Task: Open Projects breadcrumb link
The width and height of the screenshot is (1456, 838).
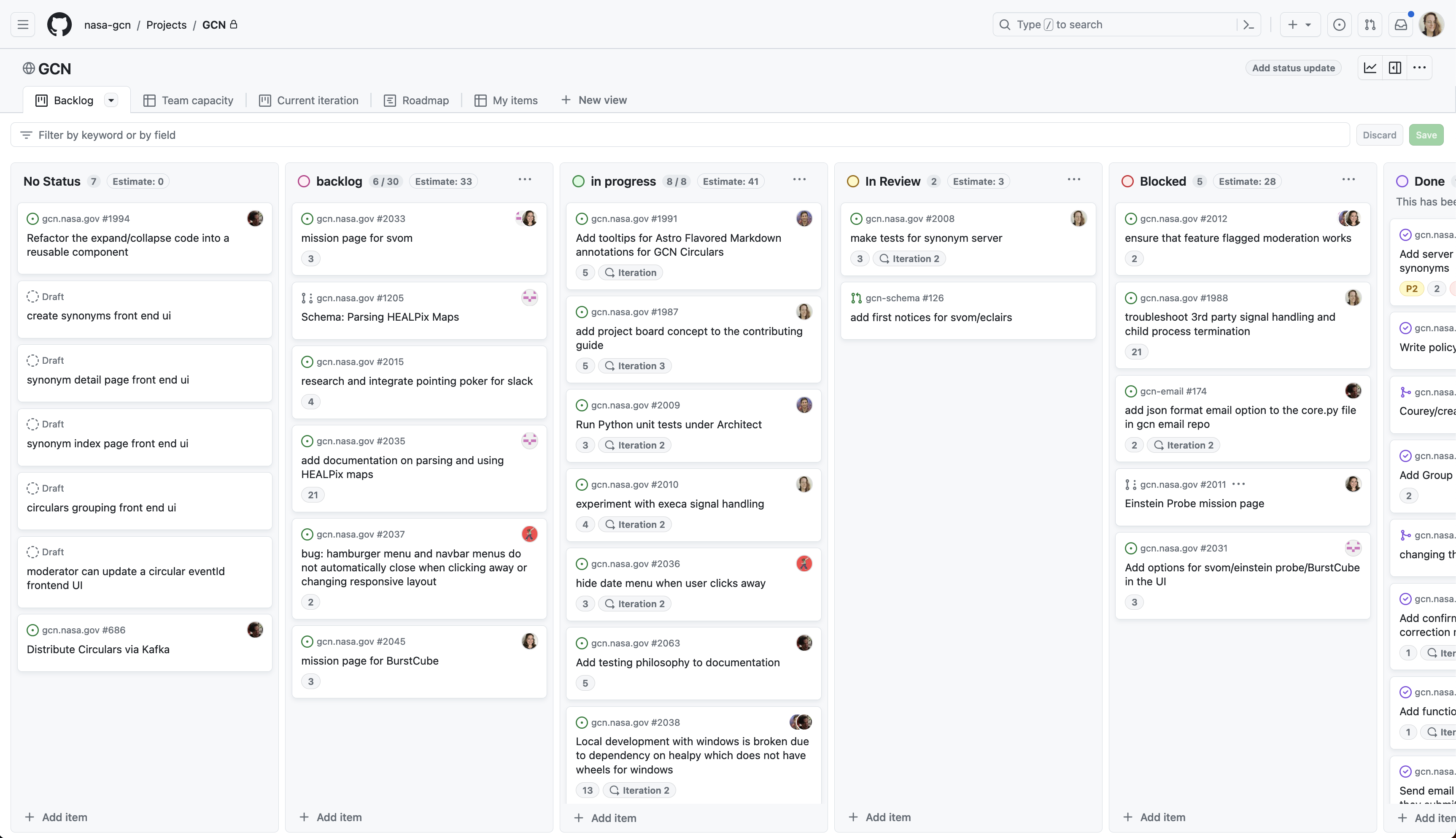Action: (x=166, y=25)
